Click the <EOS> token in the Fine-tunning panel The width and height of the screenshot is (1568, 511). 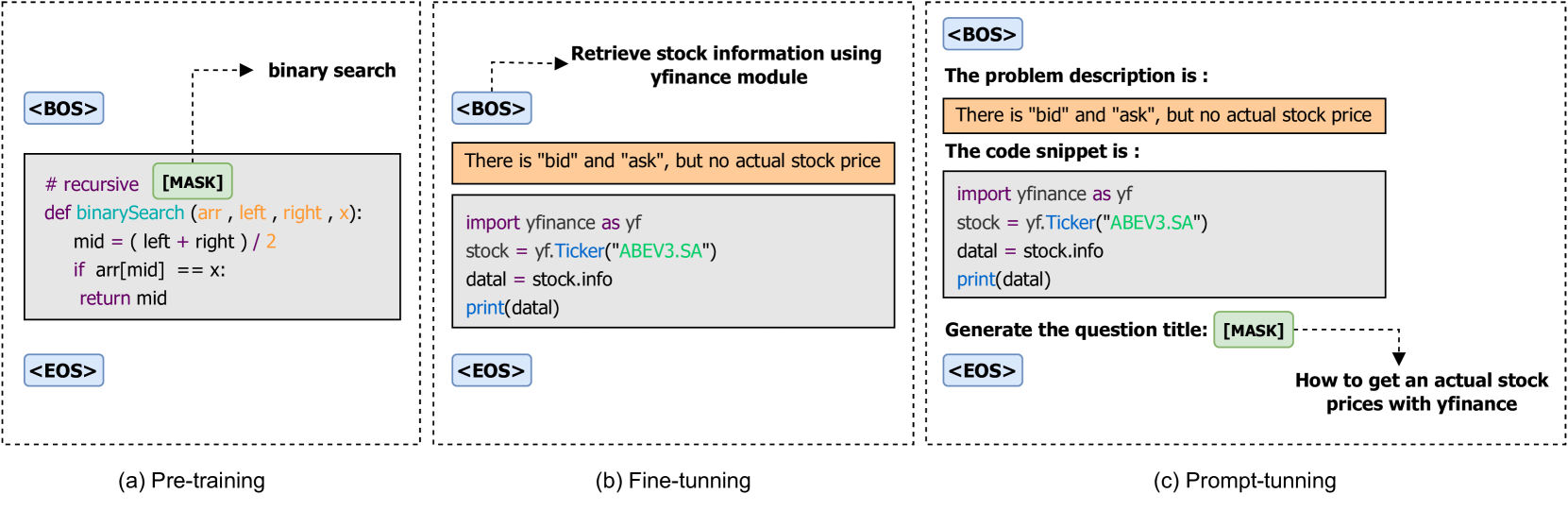coord(491,370)
